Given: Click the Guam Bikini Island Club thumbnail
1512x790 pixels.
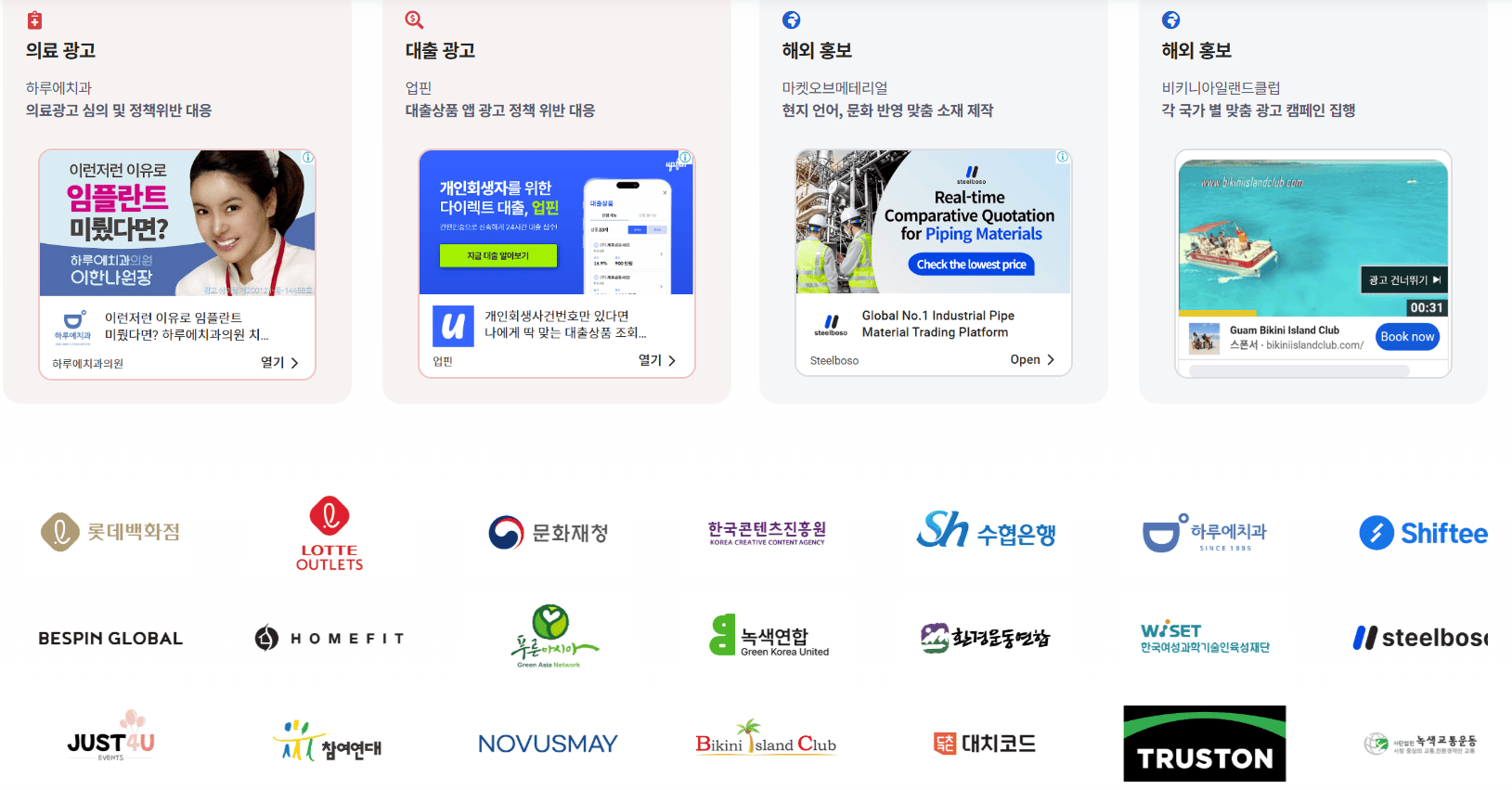Looking at the screenshot, I should [1205, 338].
